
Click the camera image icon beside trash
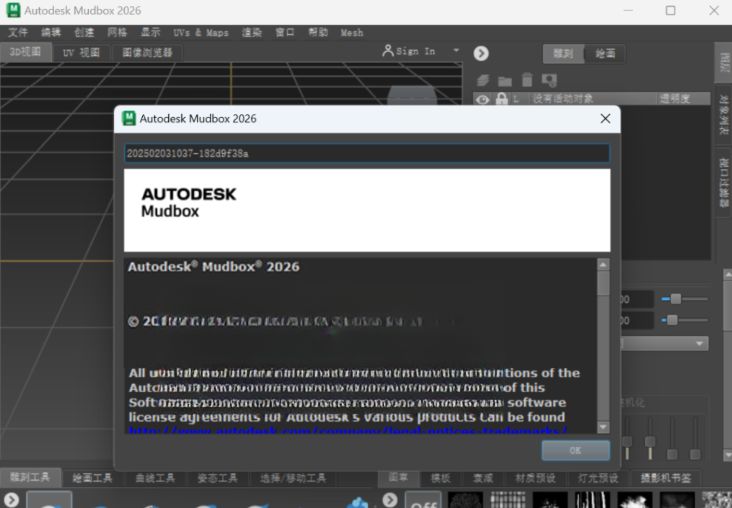pos(549,80)
